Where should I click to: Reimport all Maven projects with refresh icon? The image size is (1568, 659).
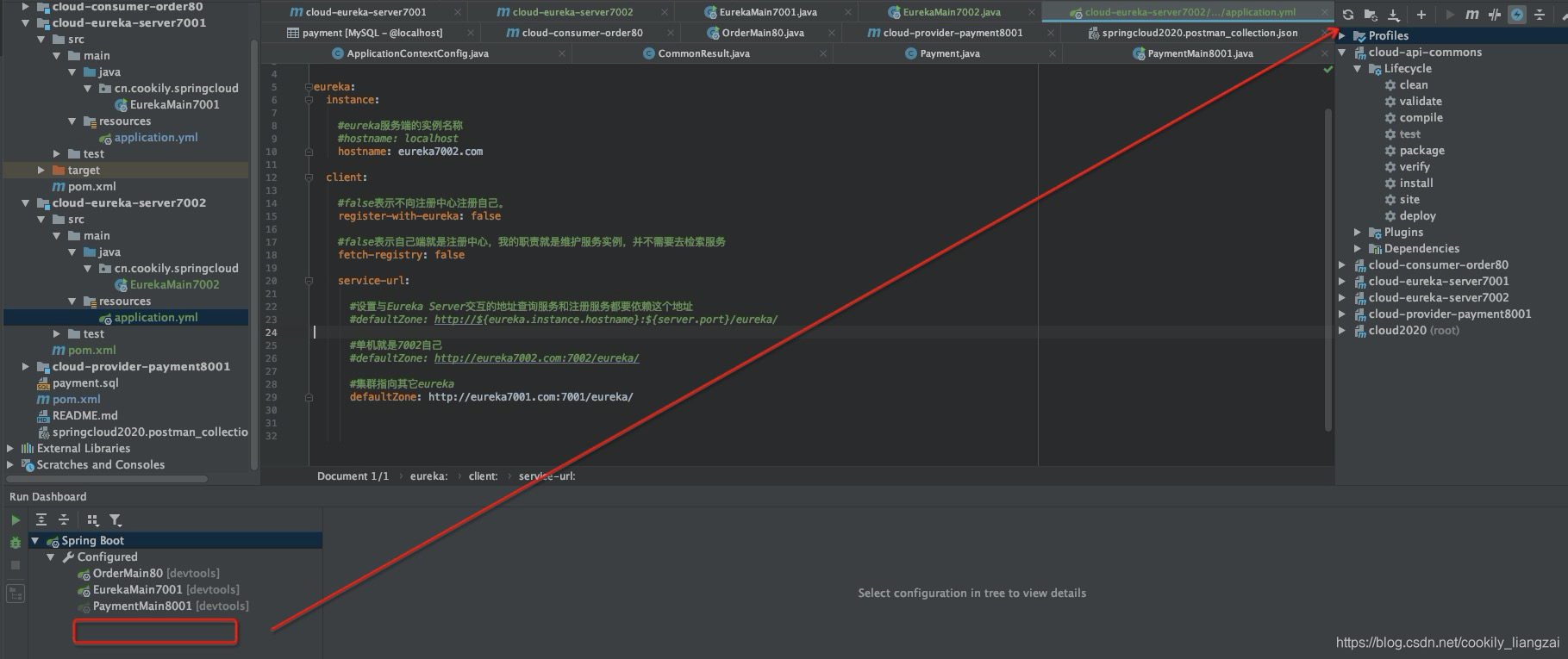(1348, 15)
